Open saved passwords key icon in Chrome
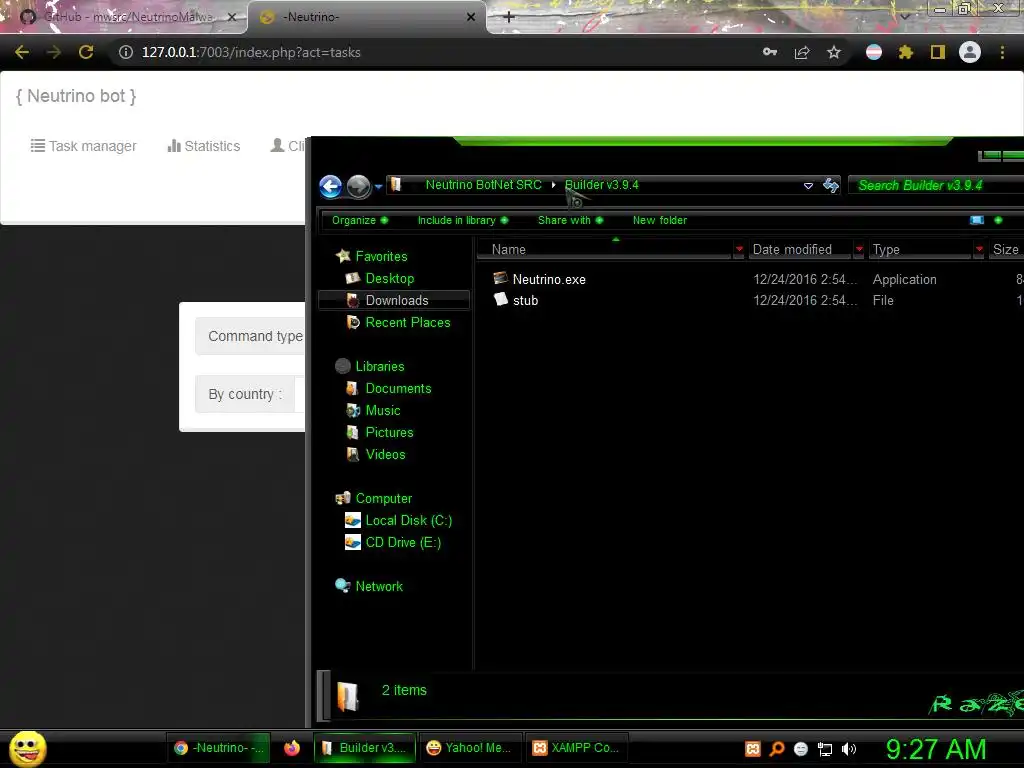Image resolution: width=1024 pixels, height=768 pixels. point(770,52)
